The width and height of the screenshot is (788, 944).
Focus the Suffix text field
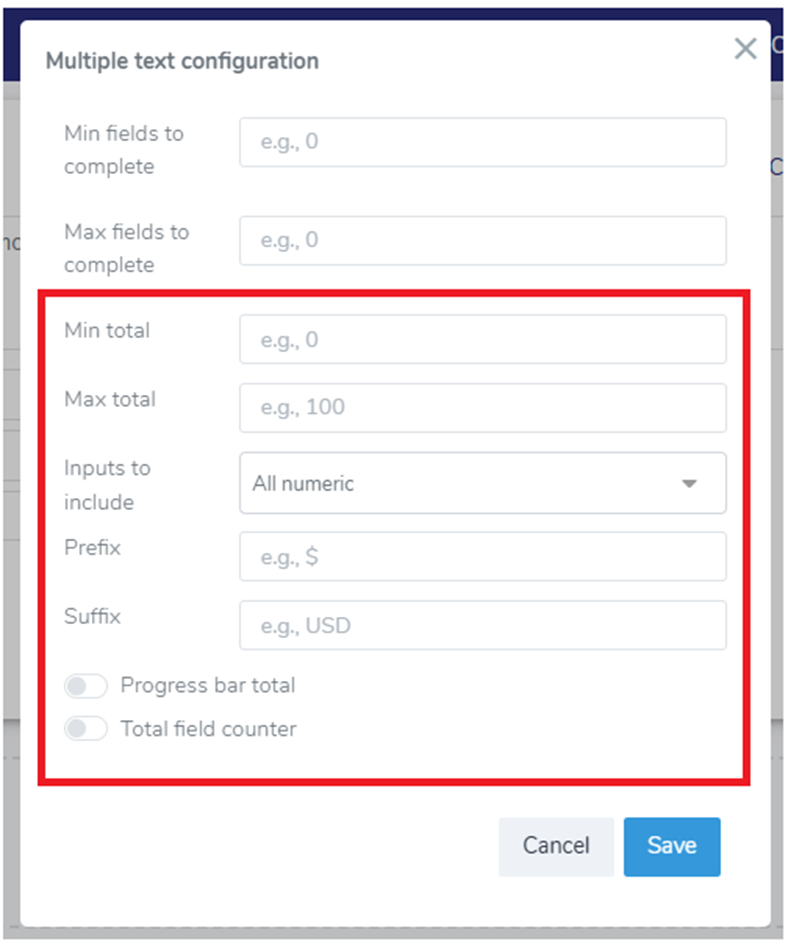click(x=482, y=626)
